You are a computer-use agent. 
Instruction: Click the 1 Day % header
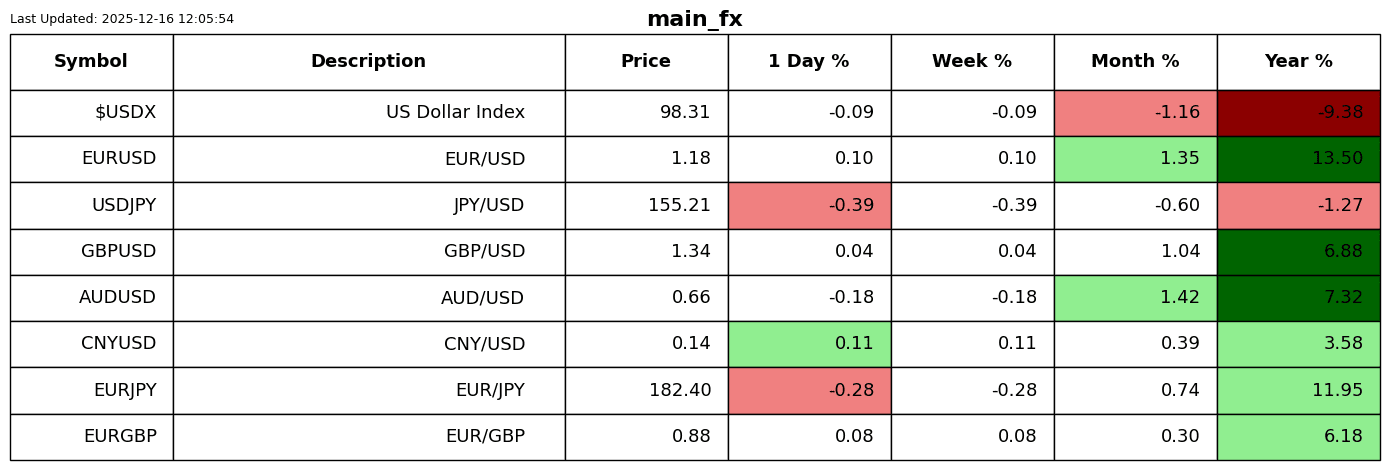tap(809, 62)
